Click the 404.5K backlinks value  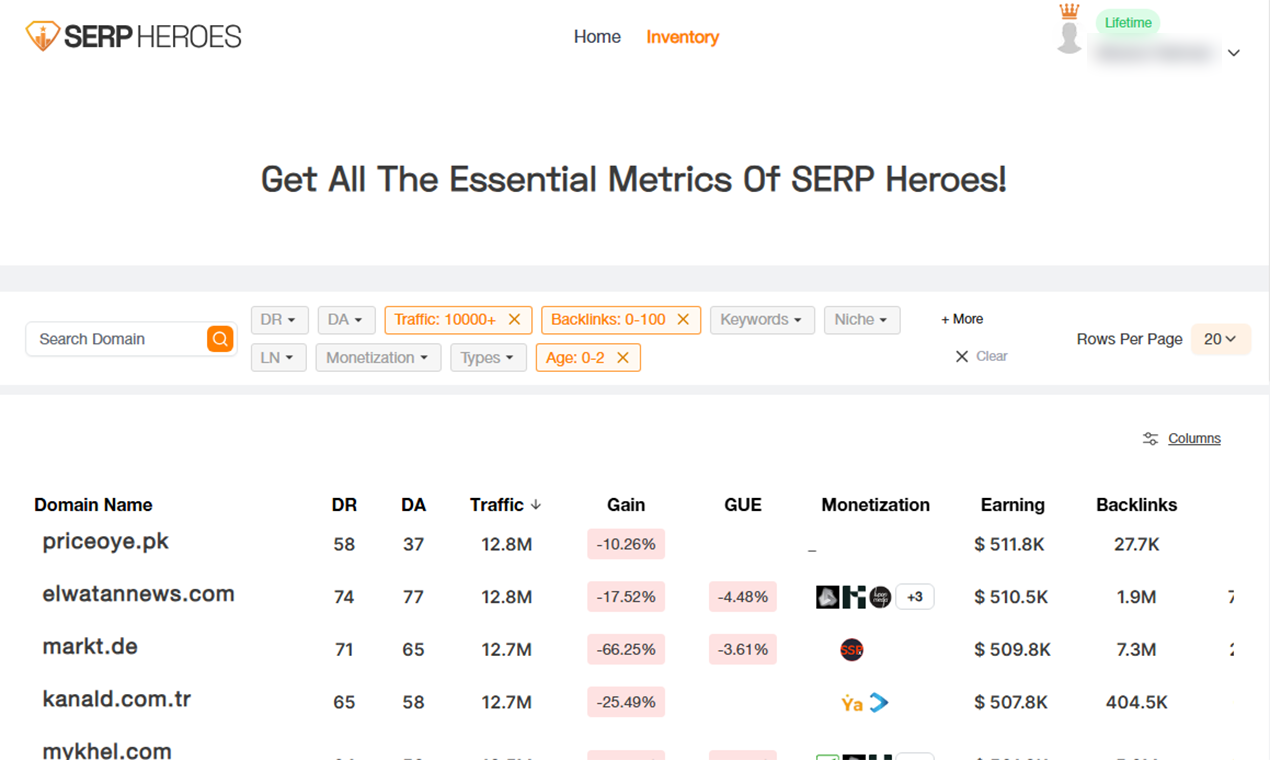click(x=1136, y=702)
